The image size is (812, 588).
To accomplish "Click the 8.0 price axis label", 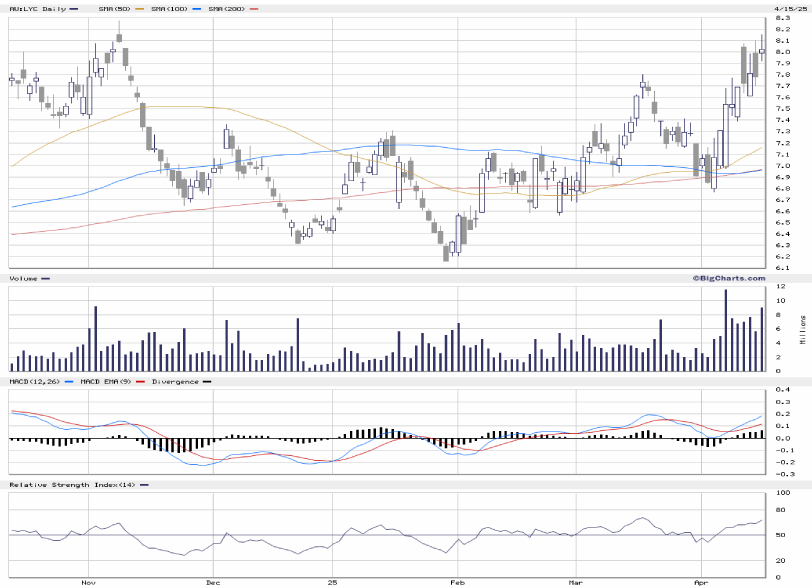I will [x=784, y=52].
